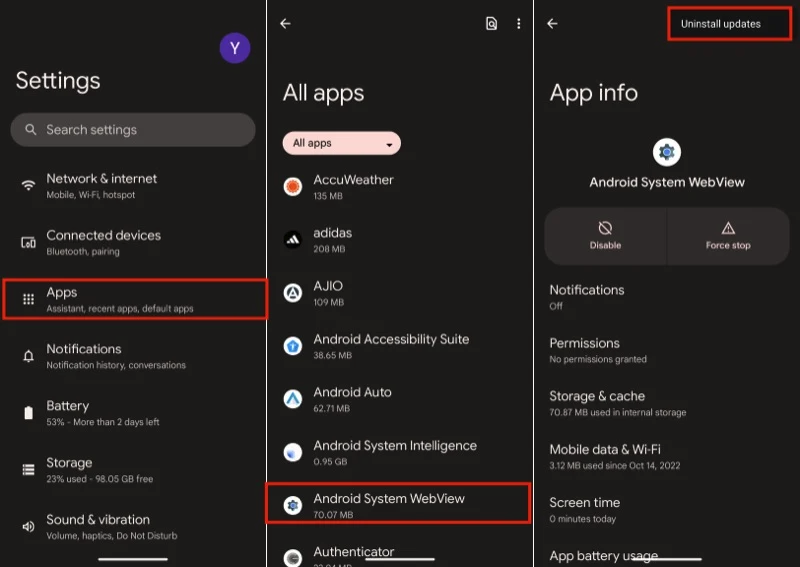800x567 pixels.
Task: Go back from the App info screen
Action: point(553,23)
